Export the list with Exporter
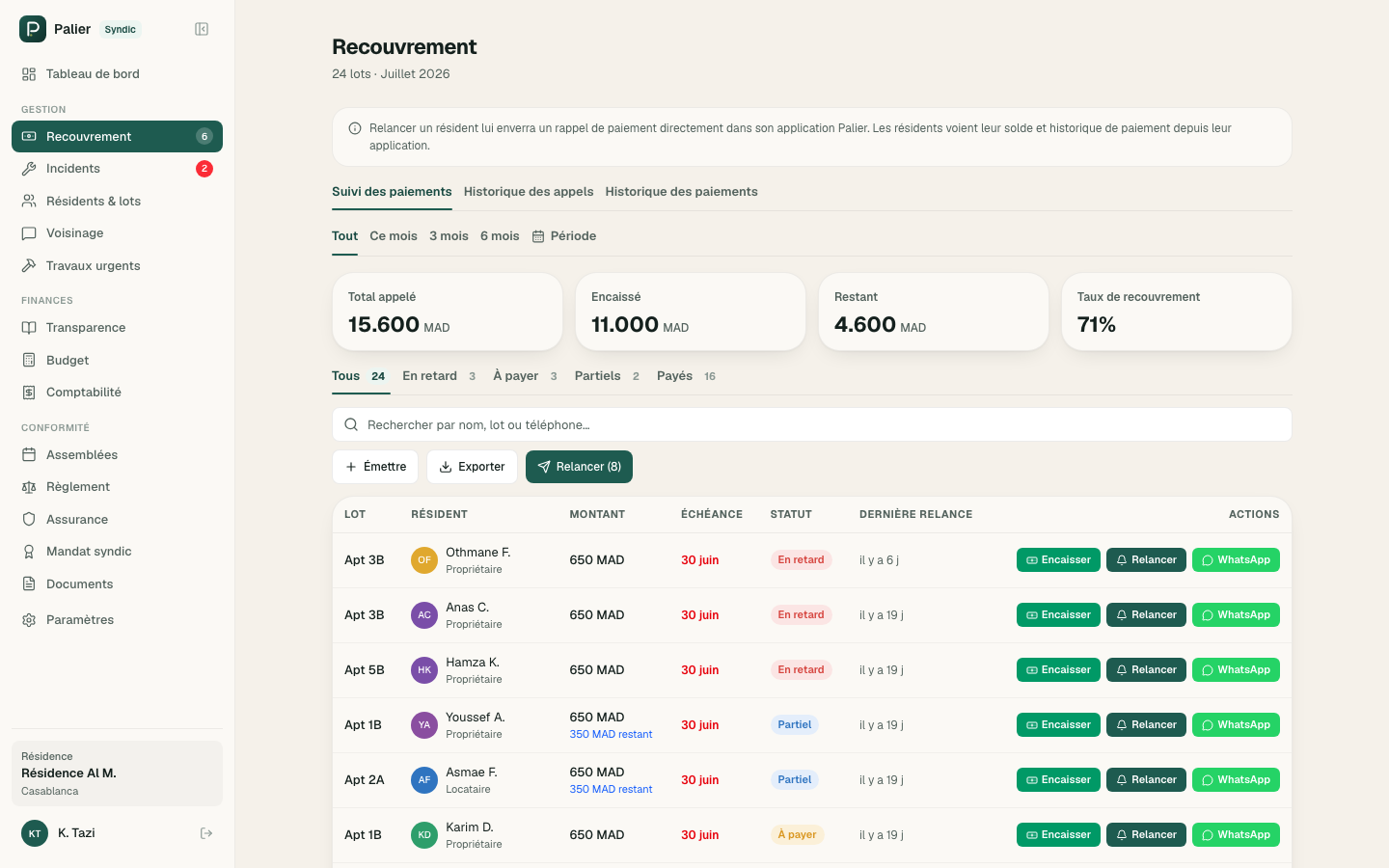The image size is (1389, 868). click(472, 467)
